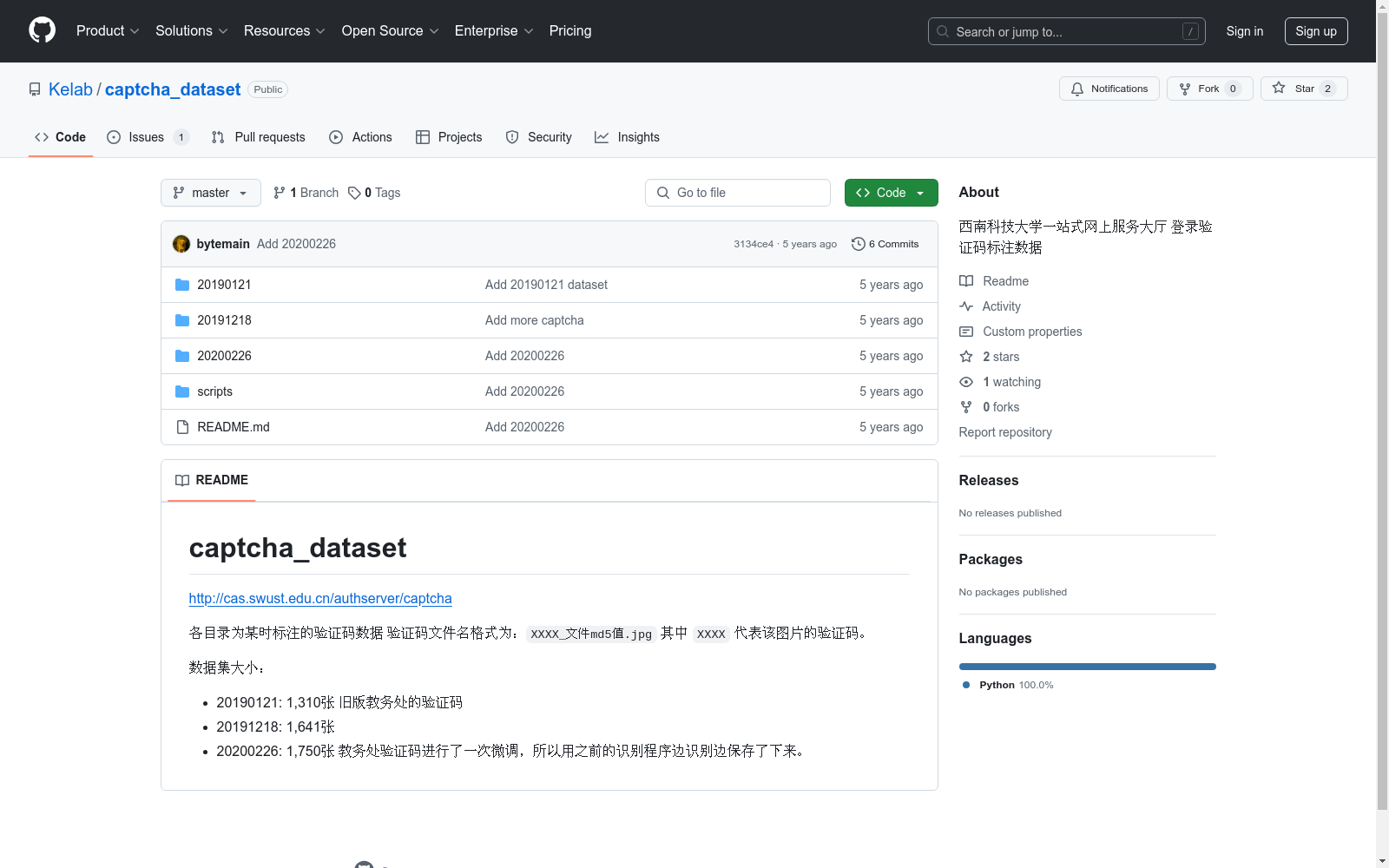The width and height of the screenshot is (1389, 868).
Task: Click the eye icon beside 1 watching
Action: click(966, 382)
